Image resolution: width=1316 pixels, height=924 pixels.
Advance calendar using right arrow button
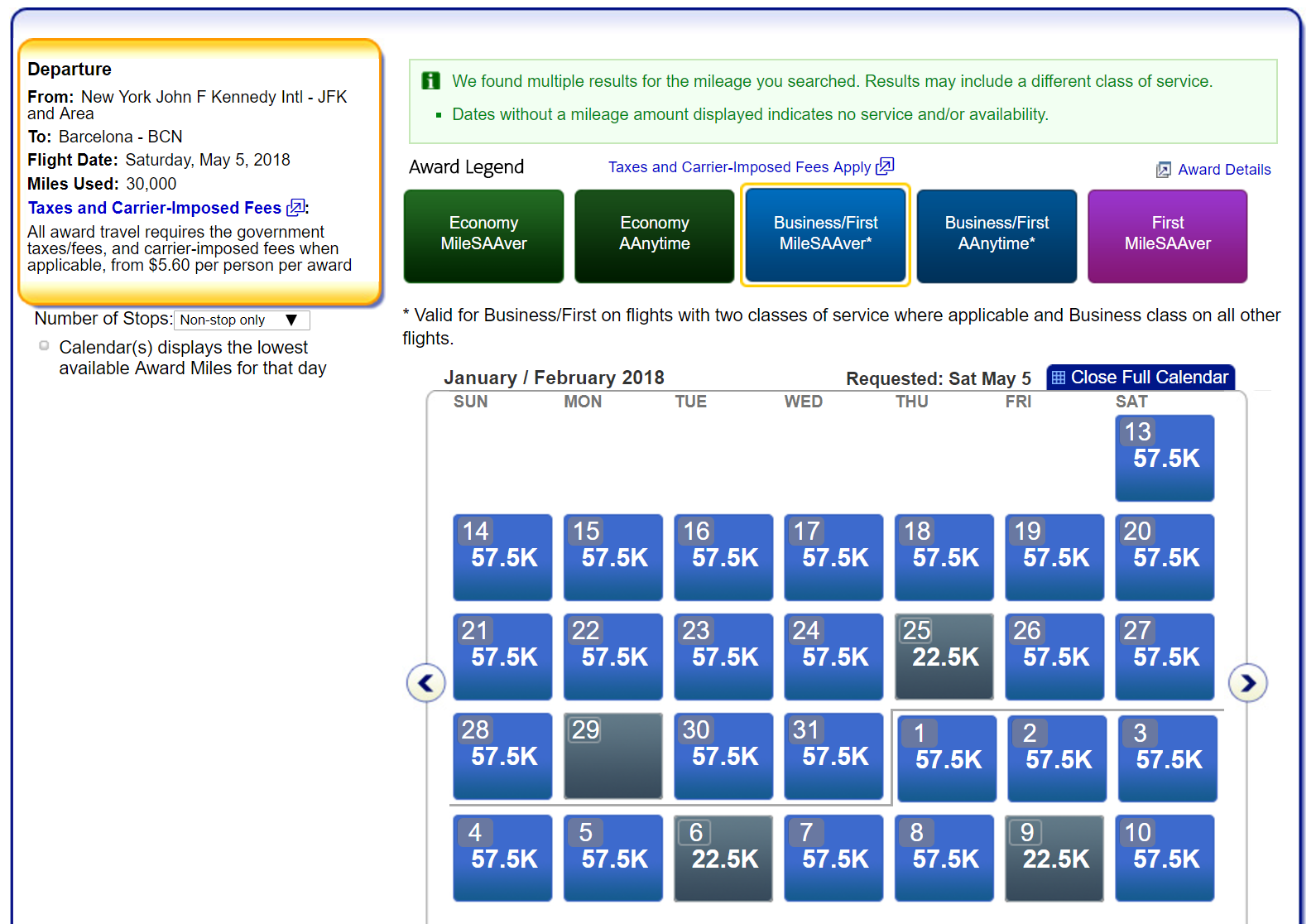1247,683
